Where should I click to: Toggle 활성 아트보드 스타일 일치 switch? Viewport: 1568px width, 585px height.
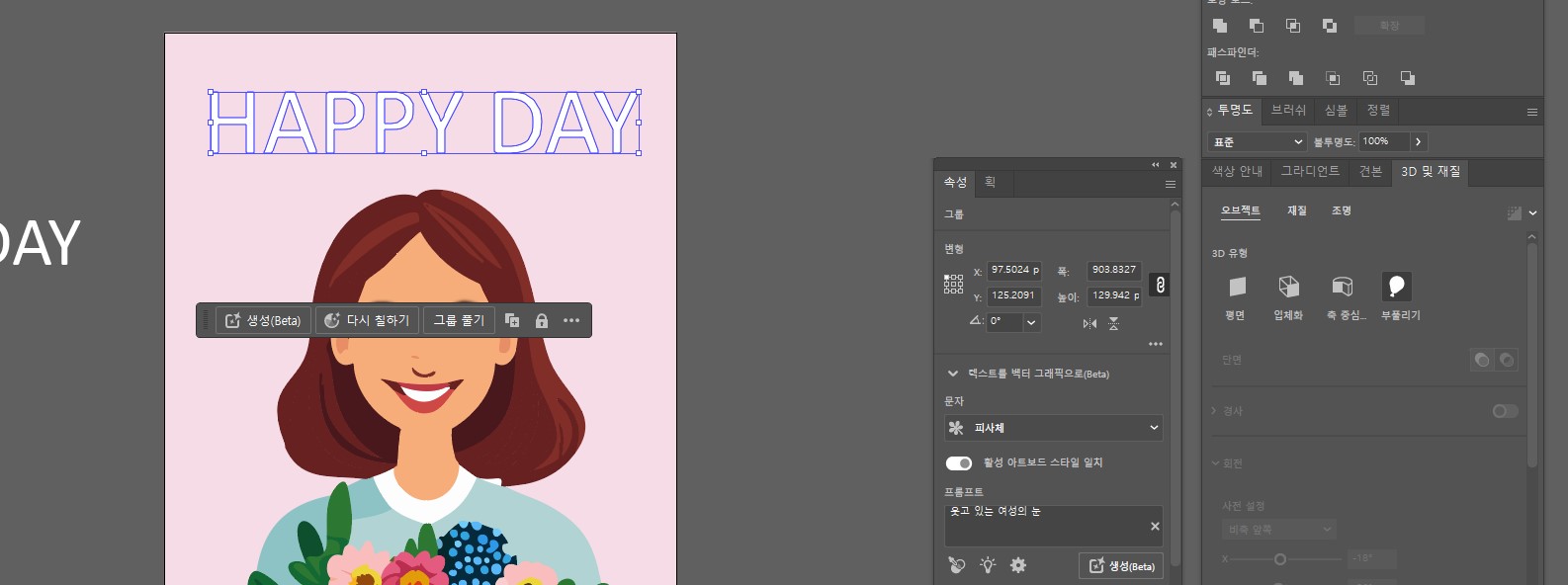click(959, 462)
